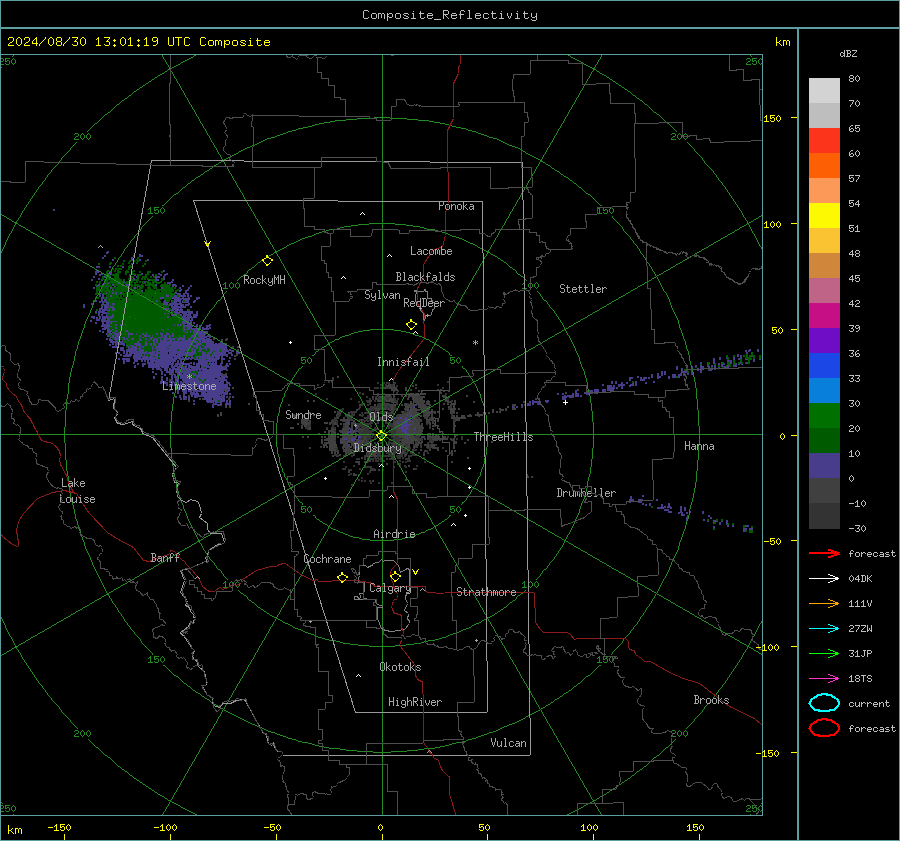900x841 pixels.
Task: Click the Didsbury label
Action: pyautogui.click(x=377, y=448)
